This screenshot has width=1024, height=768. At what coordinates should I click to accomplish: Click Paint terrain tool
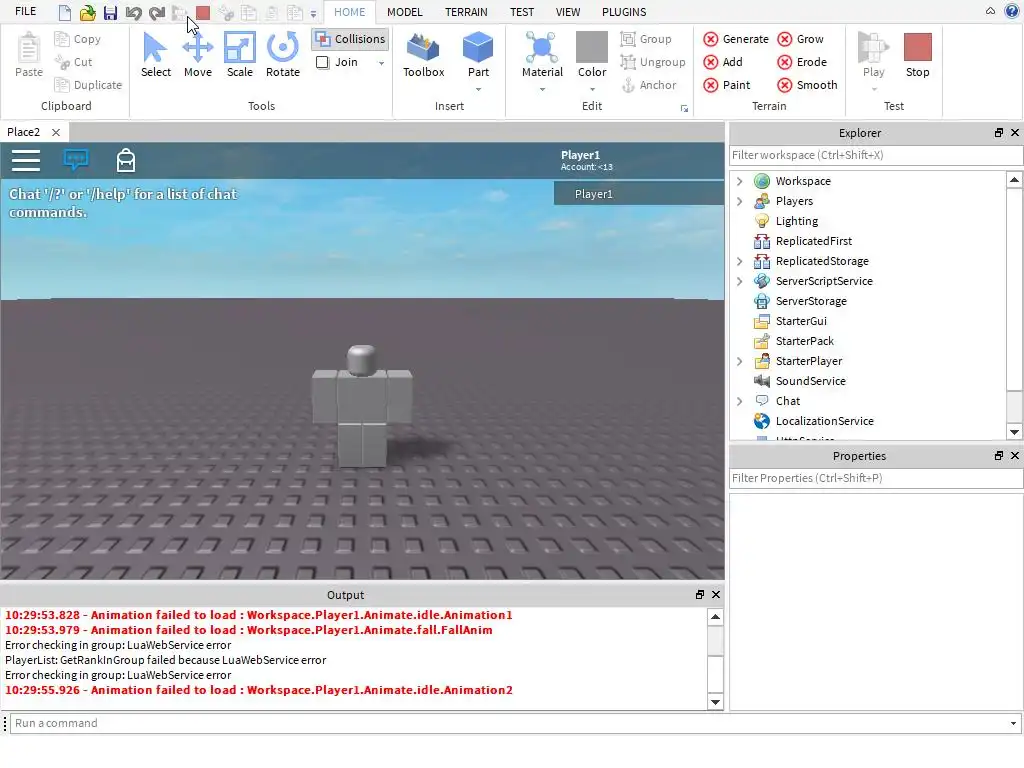tap(727, 85)
